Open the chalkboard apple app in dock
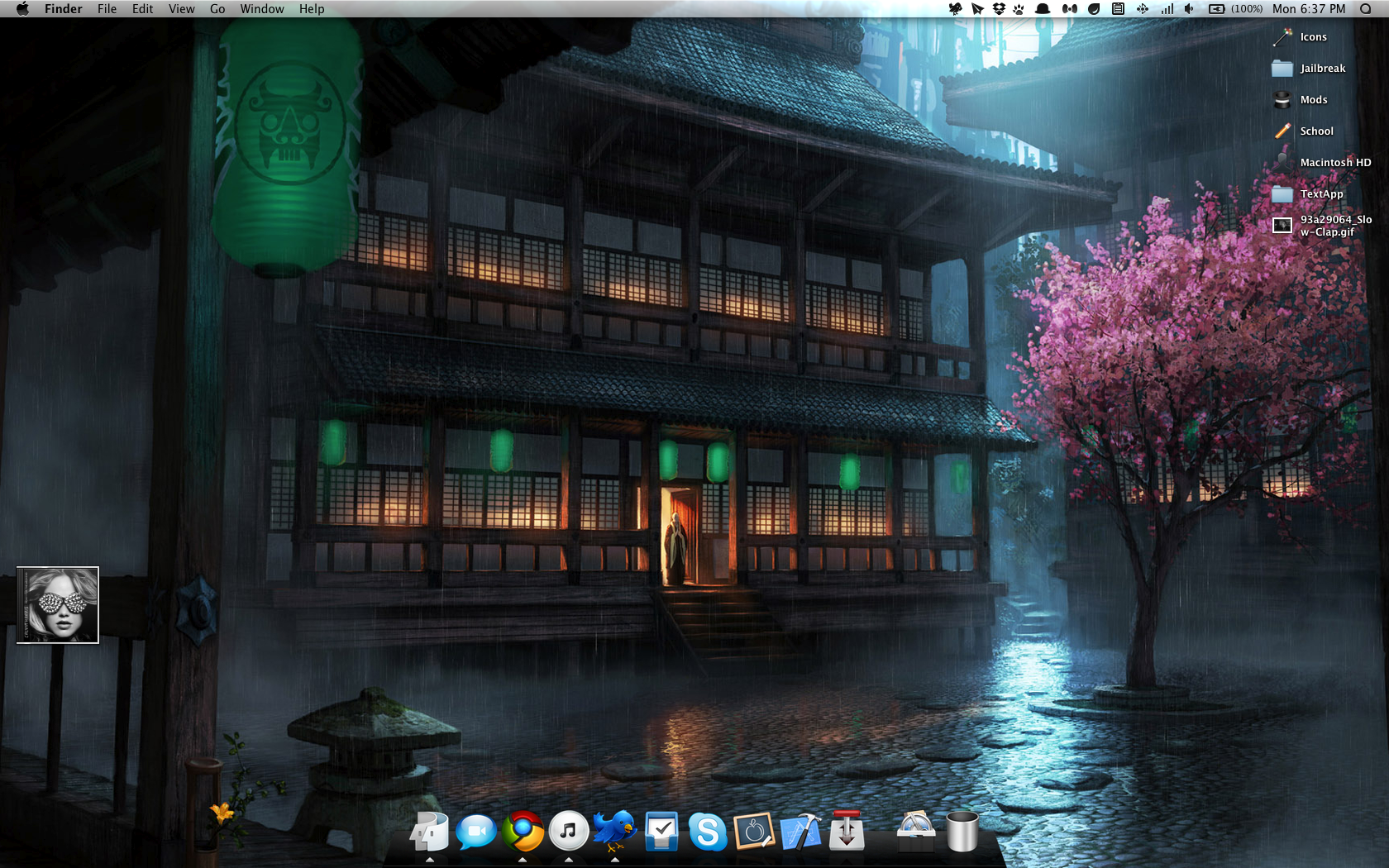1389x868 pixels. 754,832
